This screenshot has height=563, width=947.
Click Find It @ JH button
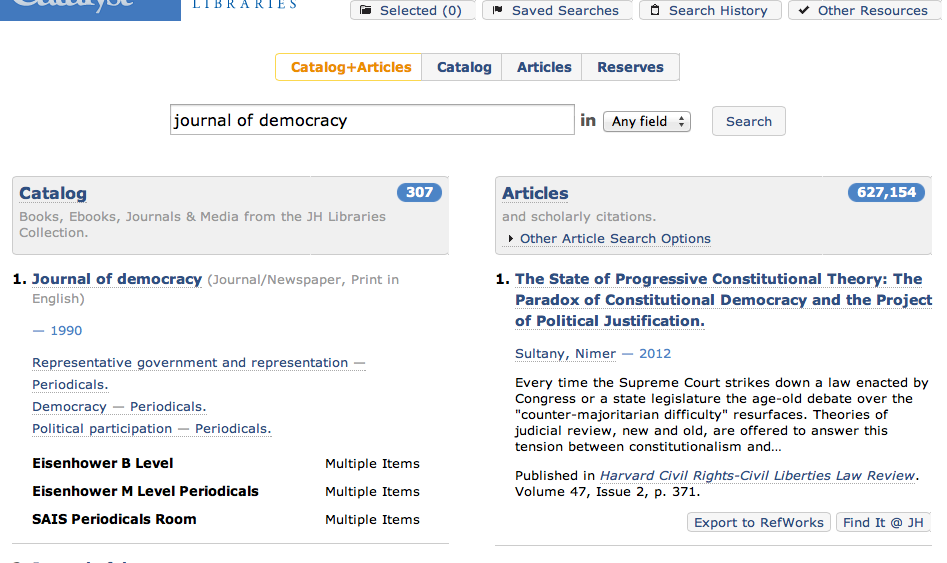coord(883,523)
